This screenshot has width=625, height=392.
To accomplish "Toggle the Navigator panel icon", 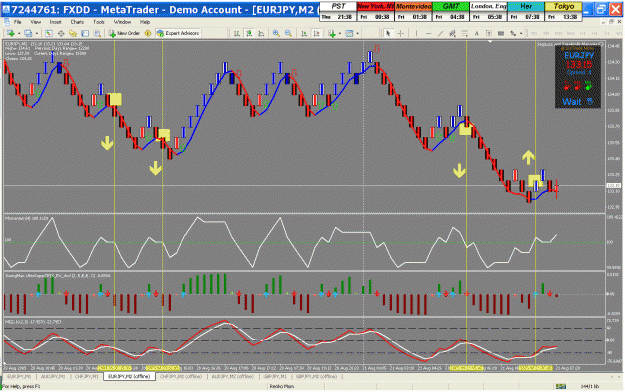I will [73, 33].
